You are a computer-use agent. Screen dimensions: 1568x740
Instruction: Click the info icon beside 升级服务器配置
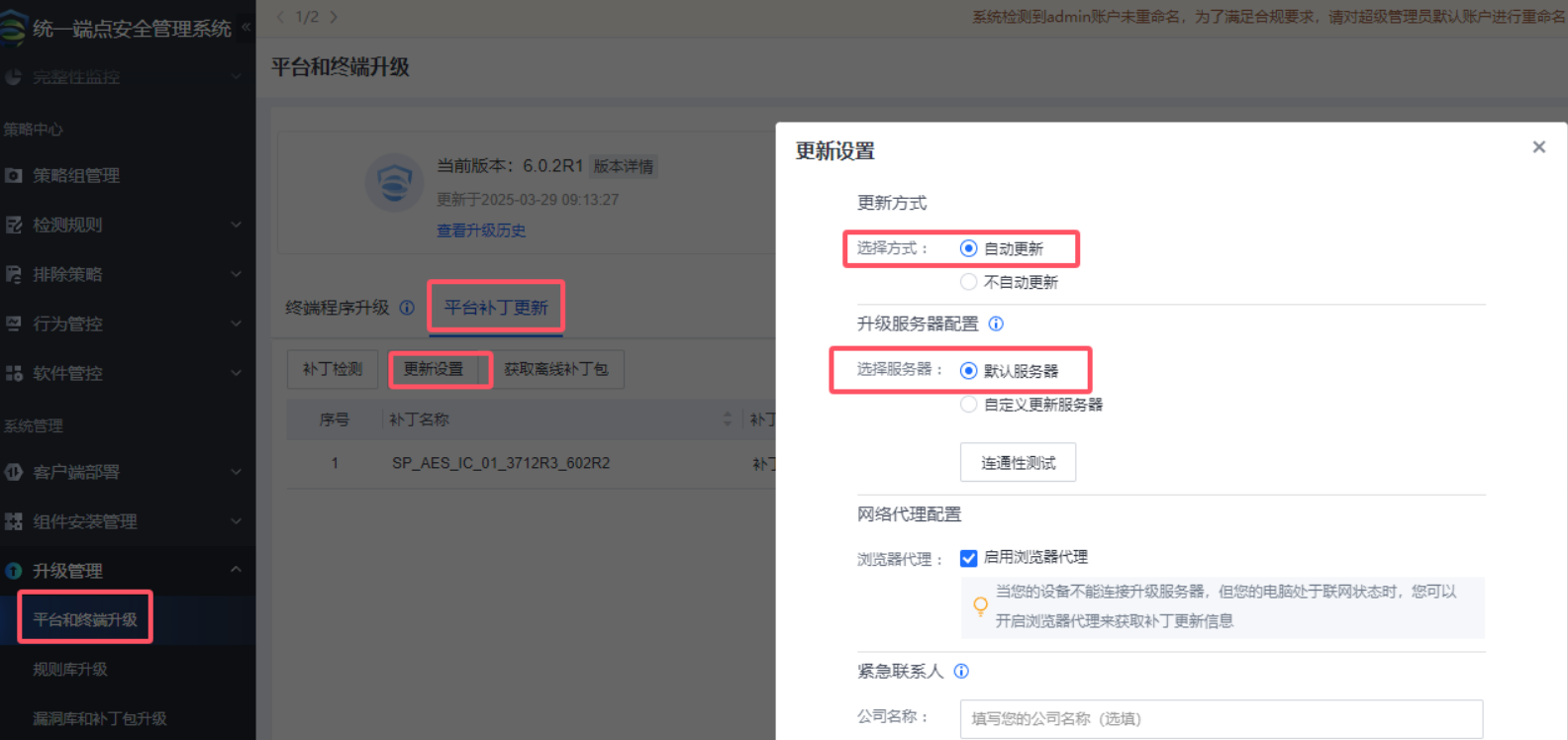[x=996, y=324]
